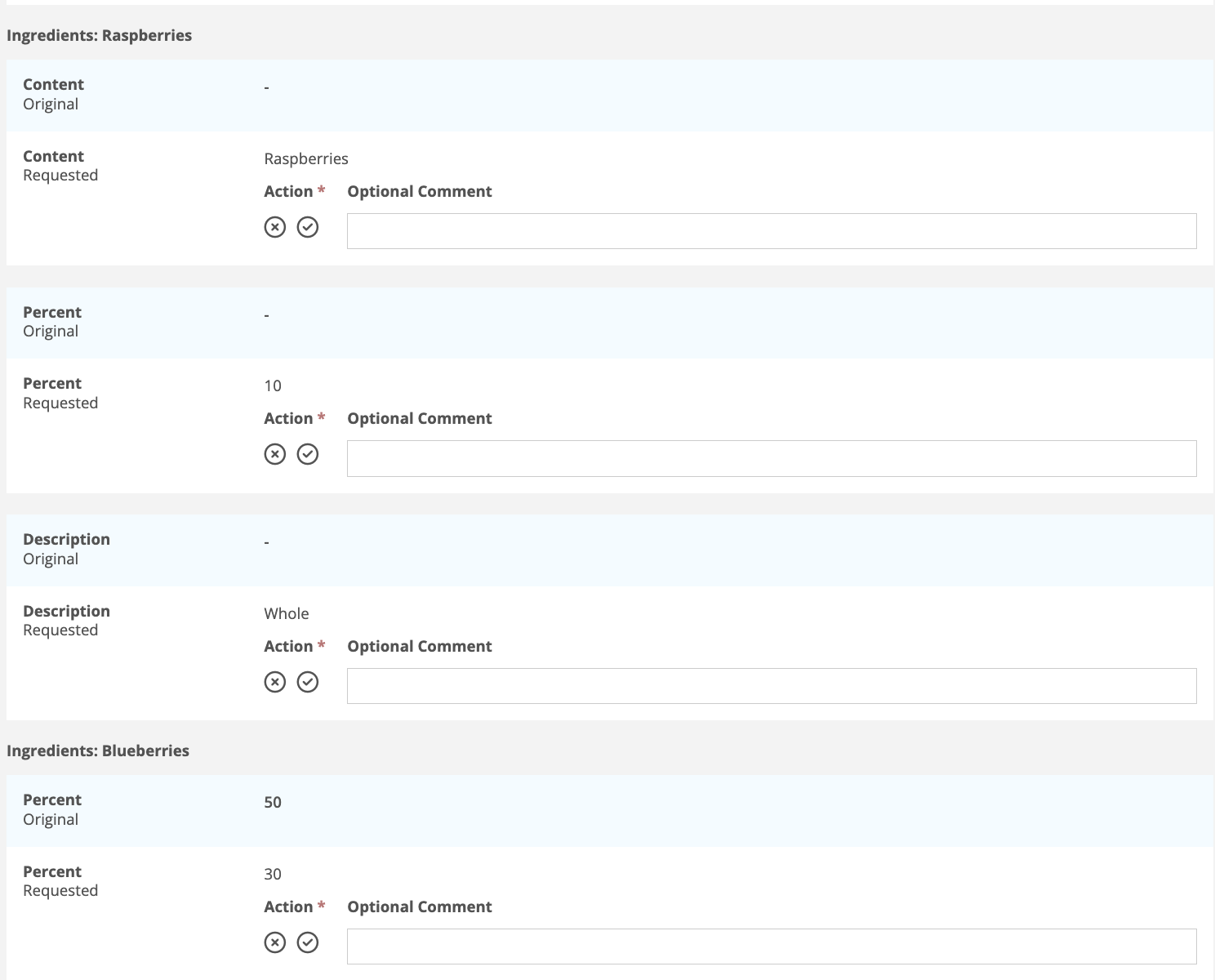
Task: Click the requested content value 'Raspberries'
Action: click(x=306, y=158)
